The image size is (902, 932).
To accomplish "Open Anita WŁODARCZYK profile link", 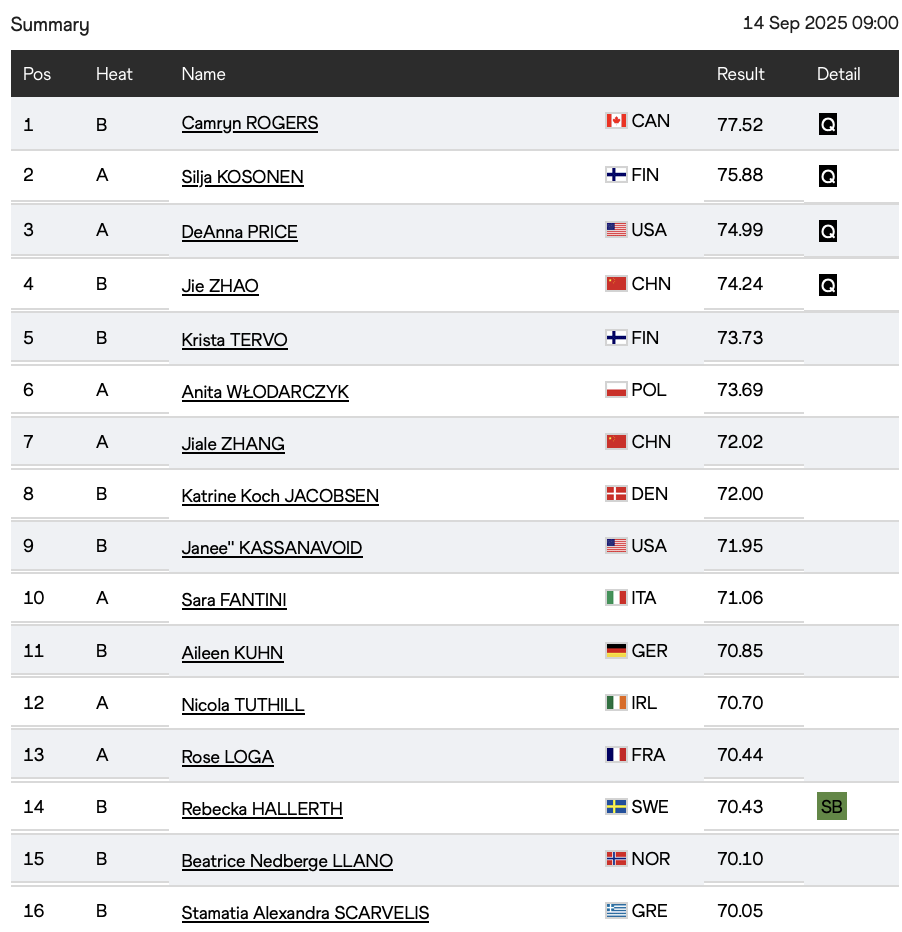I will click(265, 392).
